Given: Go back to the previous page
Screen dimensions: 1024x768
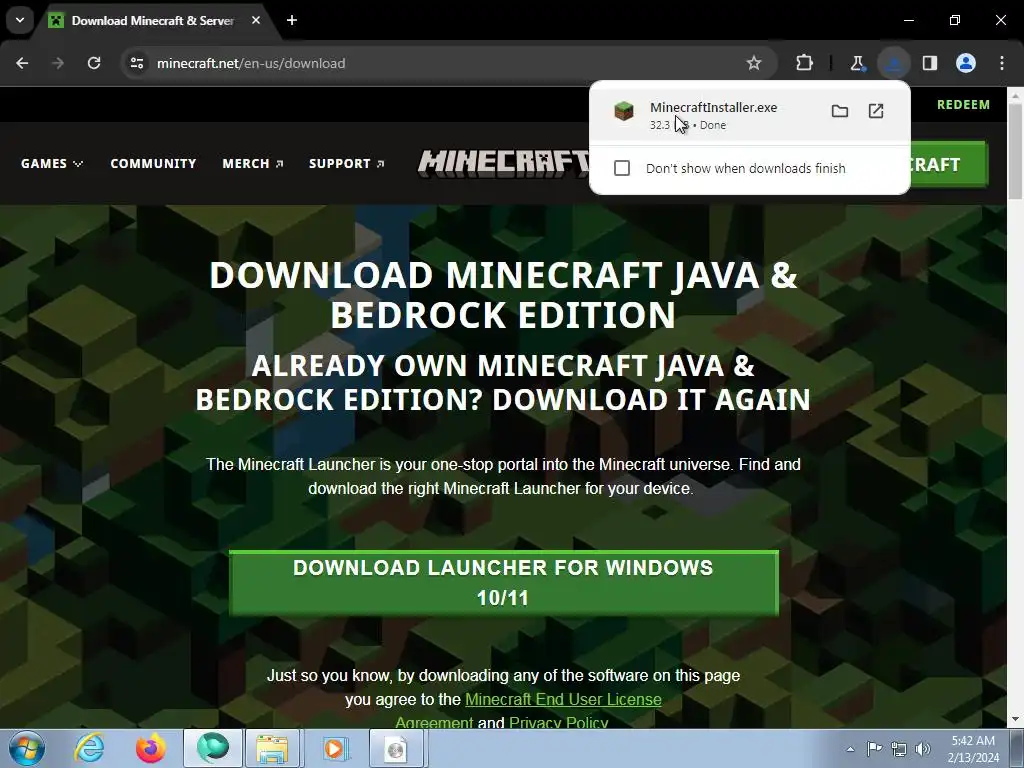Looking at the screenshot, I should [22, 63].
